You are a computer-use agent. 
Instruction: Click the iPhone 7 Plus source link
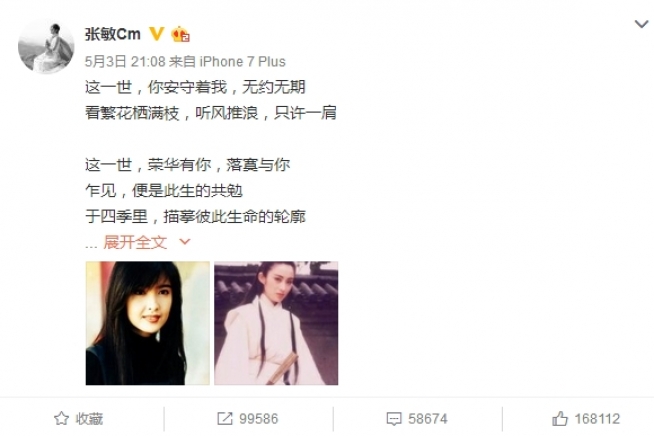[242, 62]
